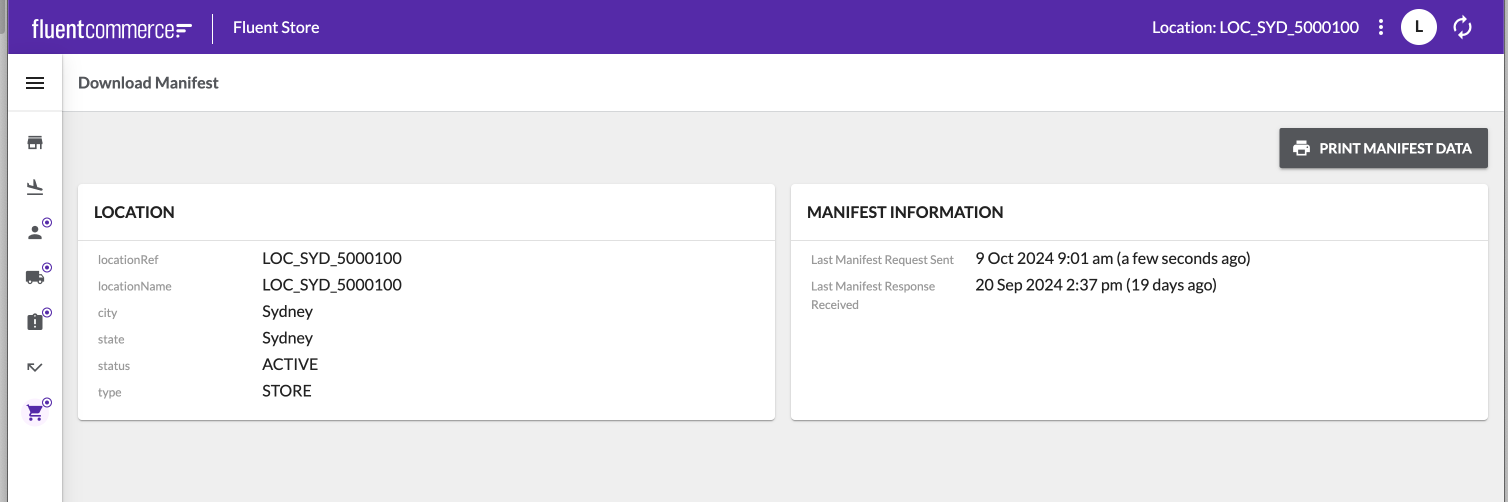This screenshot has width=1508, height=502.
Task: Click the Fluent Store header title
Action: point(276,28)
